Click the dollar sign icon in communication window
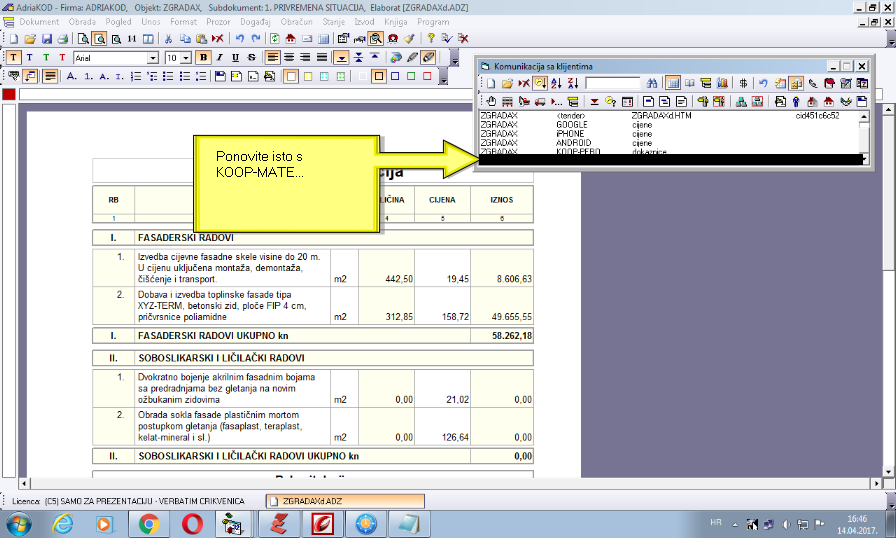Image resolution: width=896 pixels, height=538 pixels. (743, 83)
